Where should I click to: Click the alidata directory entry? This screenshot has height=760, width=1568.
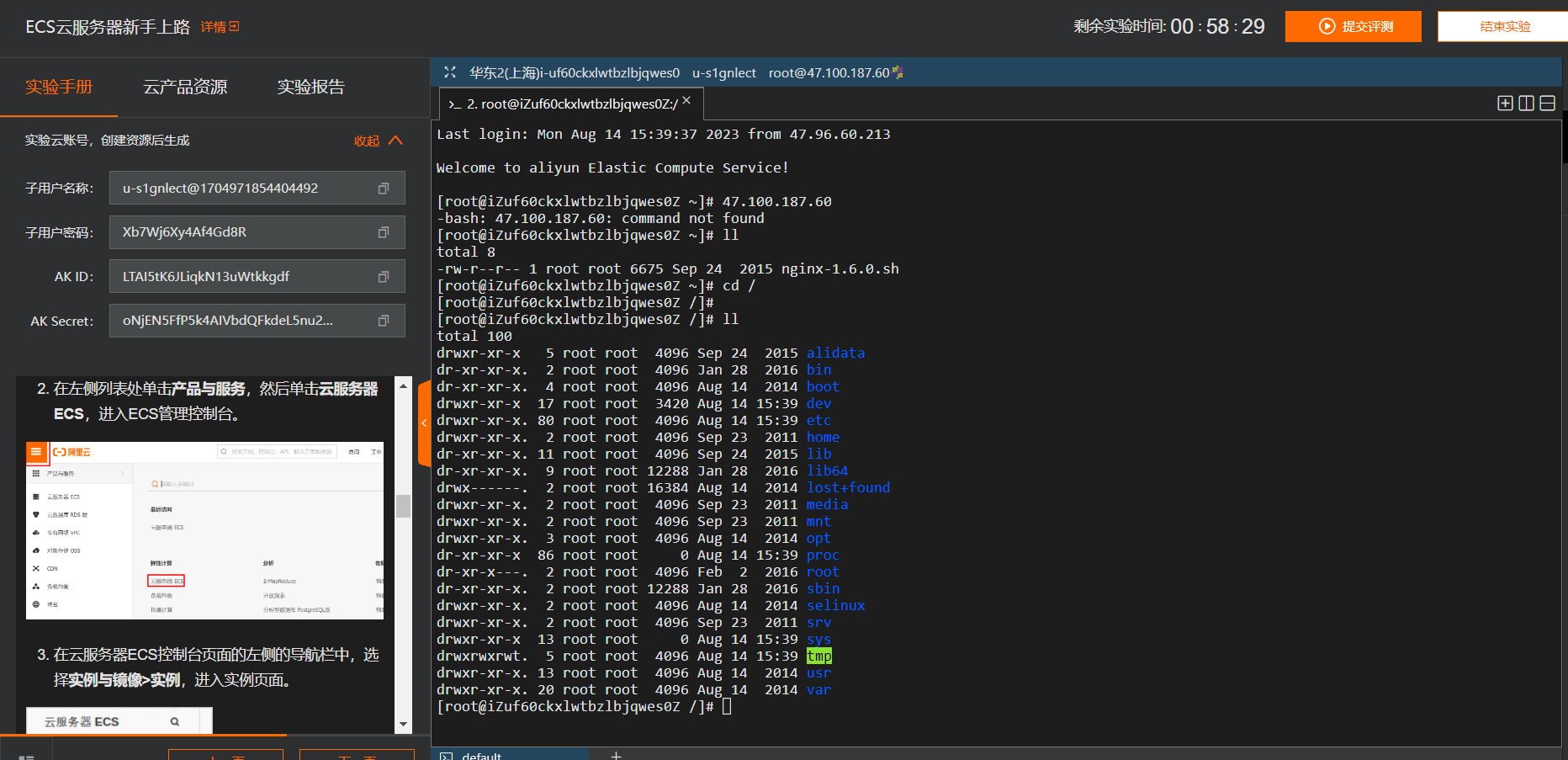835,353
